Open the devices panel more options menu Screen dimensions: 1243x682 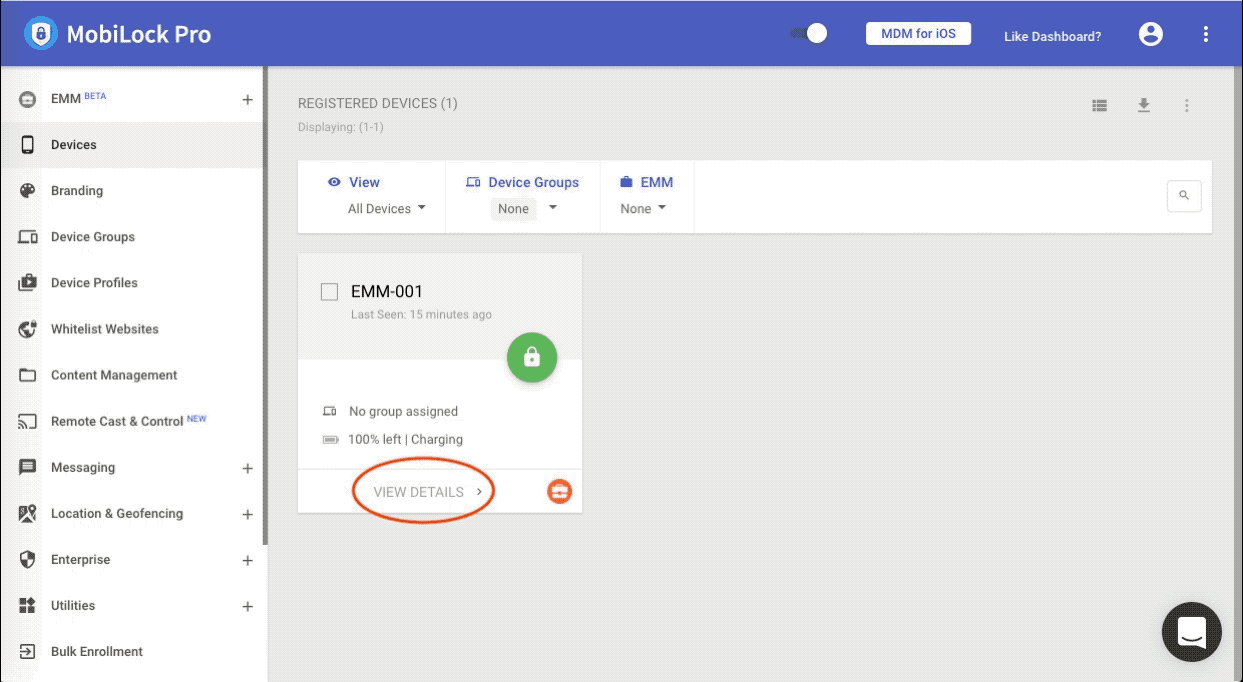click(x=1187, y=105)
